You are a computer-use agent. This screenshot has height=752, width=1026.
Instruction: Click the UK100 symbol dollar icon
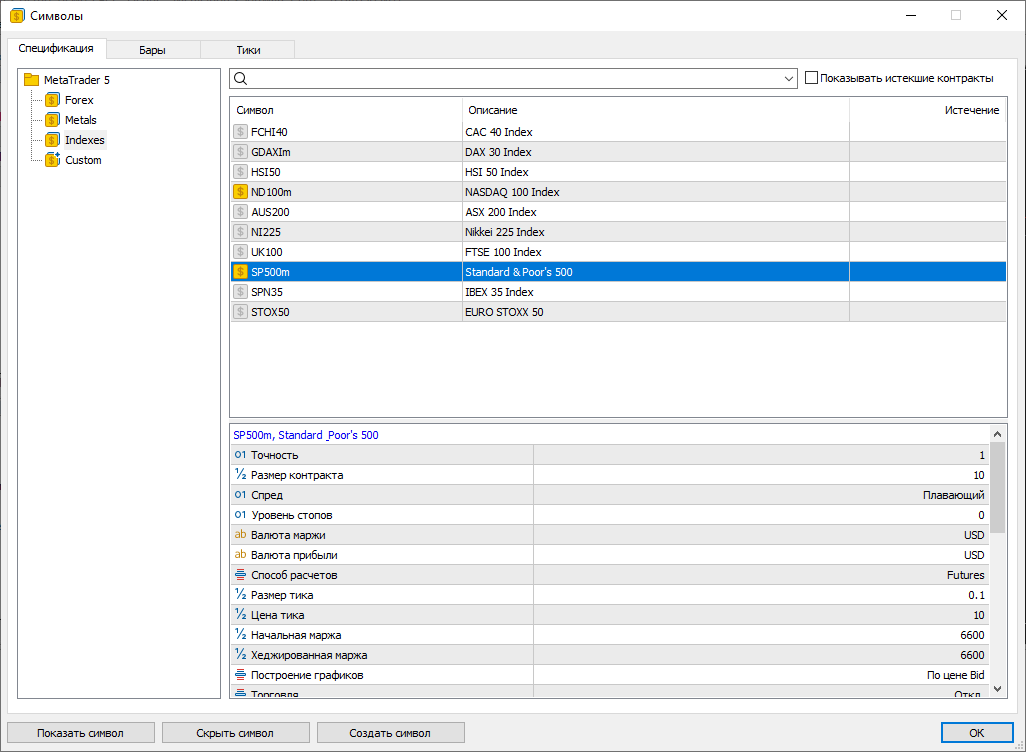point(240,252)
